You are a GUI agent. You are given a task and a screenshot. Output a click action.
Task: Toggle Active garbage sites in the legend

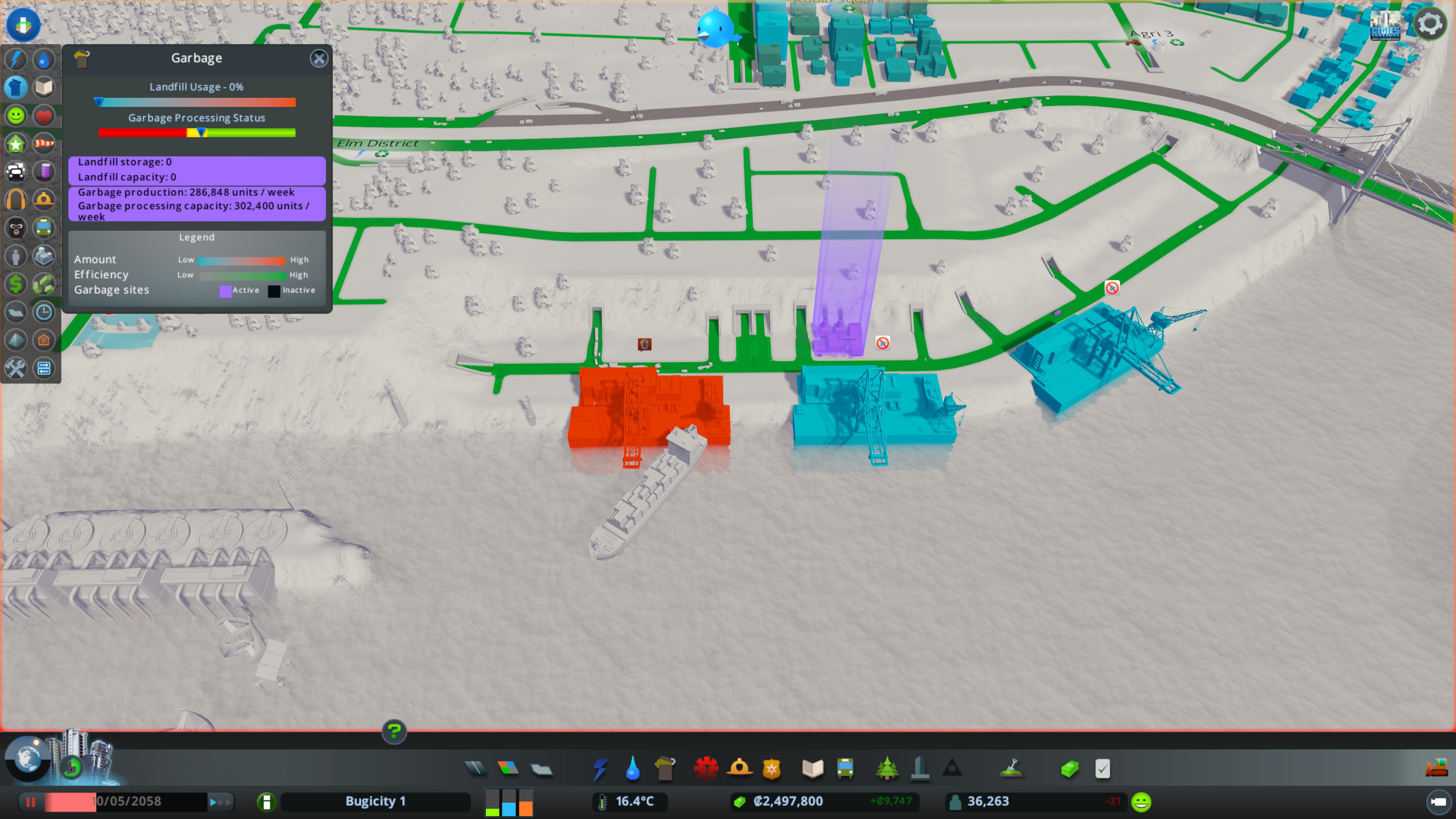coord(226,290)
